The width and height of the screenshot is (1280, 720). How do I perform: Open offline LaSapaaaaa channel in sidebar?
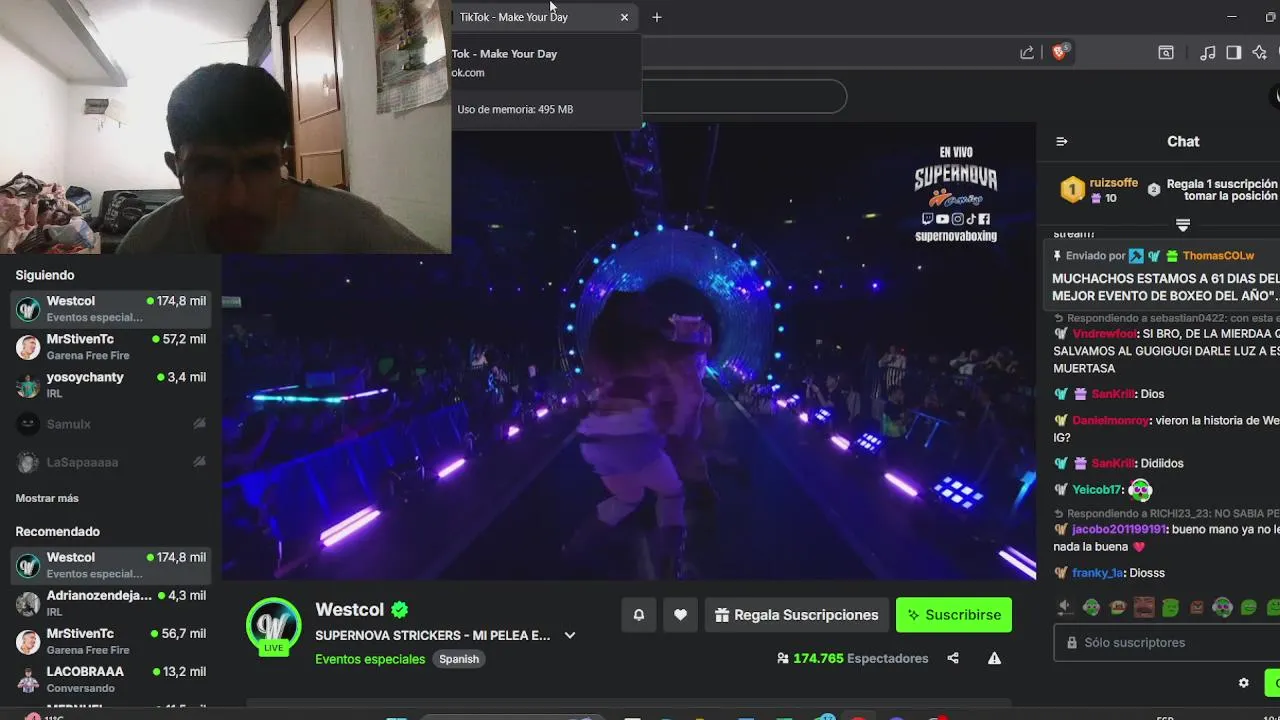pos(110,462)
